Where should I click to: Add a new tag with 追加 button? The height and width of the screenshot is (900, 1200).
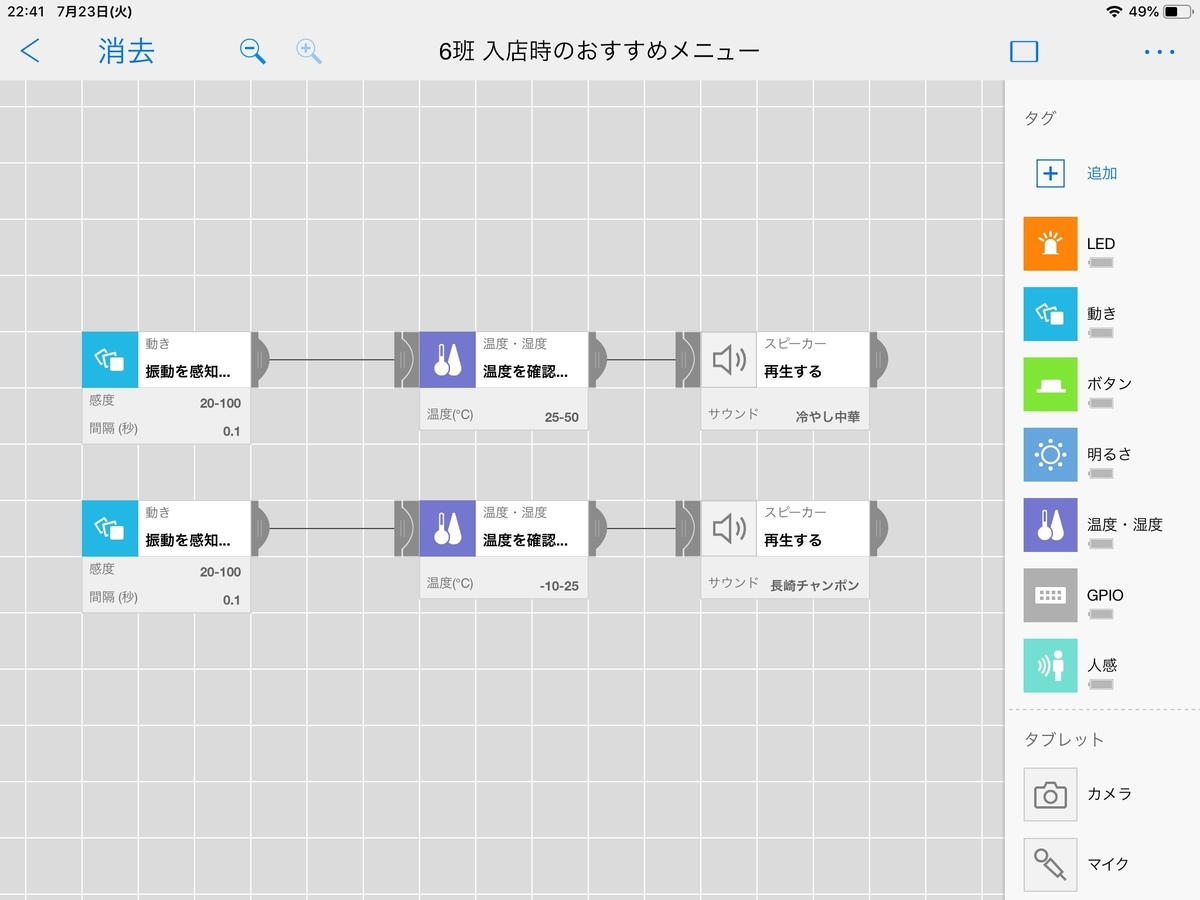(x=1050, y=173)
